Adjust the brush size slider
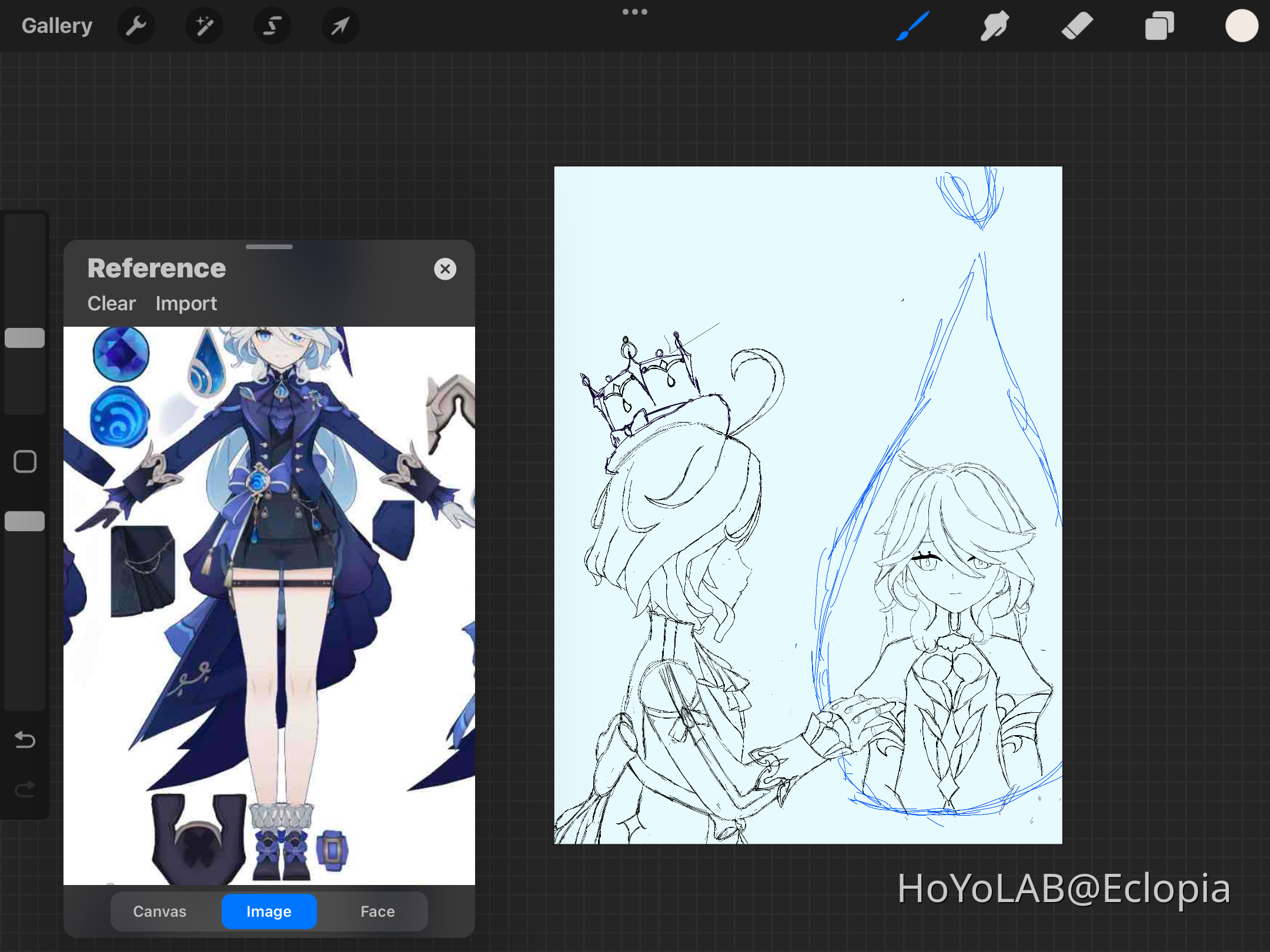This screenshot has height=952, width=1270. click(x=24, y=337)
